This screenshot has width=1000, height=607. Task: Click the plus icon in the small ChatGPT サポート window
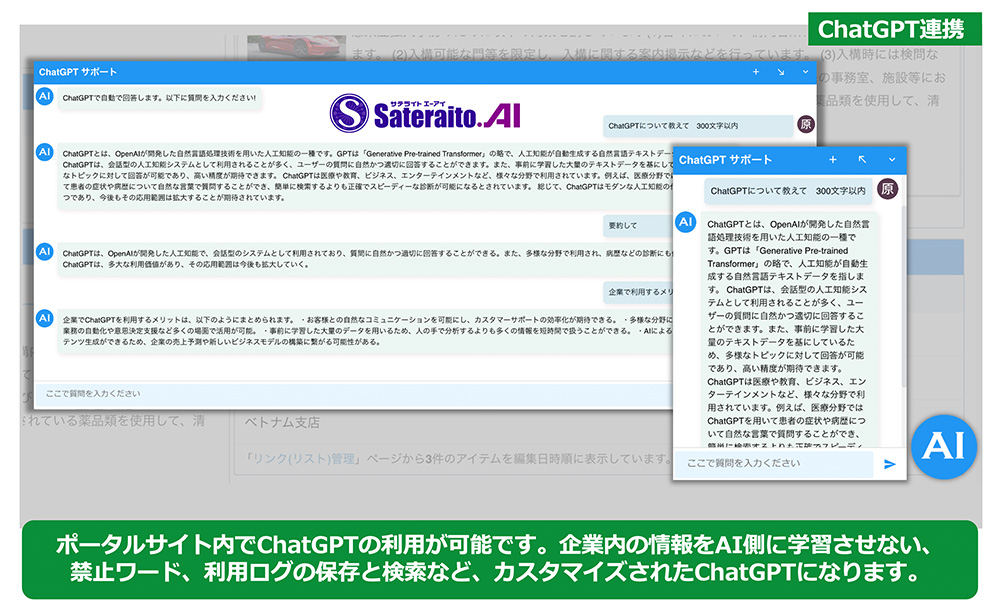(832, 159)
